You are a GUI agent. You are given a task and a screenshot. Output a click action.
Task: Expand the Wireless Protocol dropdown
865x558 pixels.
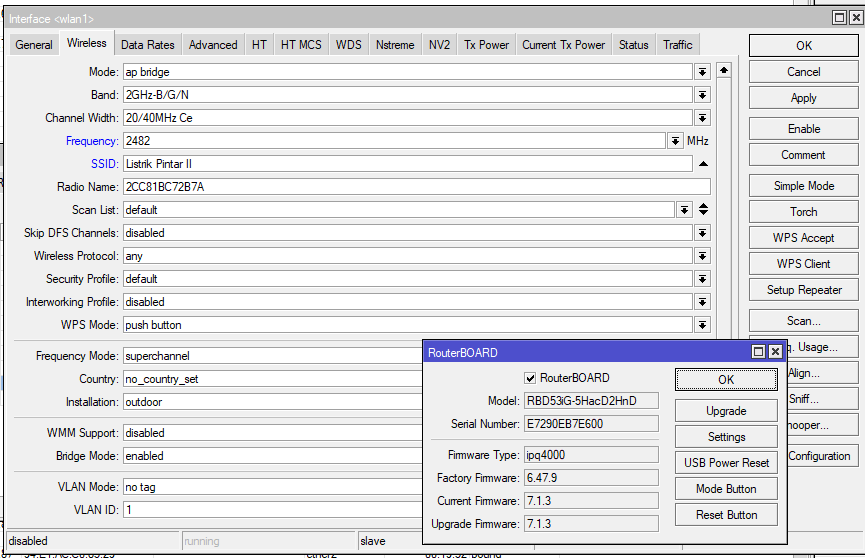coord(702,256)
